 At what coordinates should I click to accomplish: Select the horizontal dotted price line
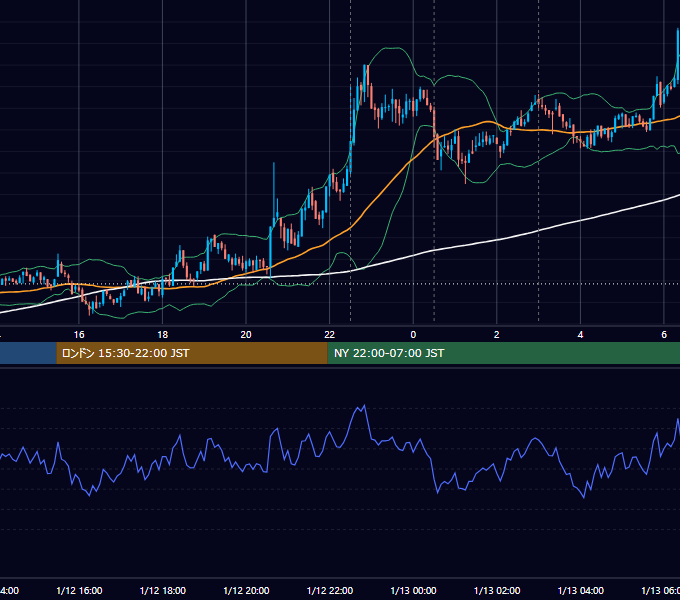340,284
